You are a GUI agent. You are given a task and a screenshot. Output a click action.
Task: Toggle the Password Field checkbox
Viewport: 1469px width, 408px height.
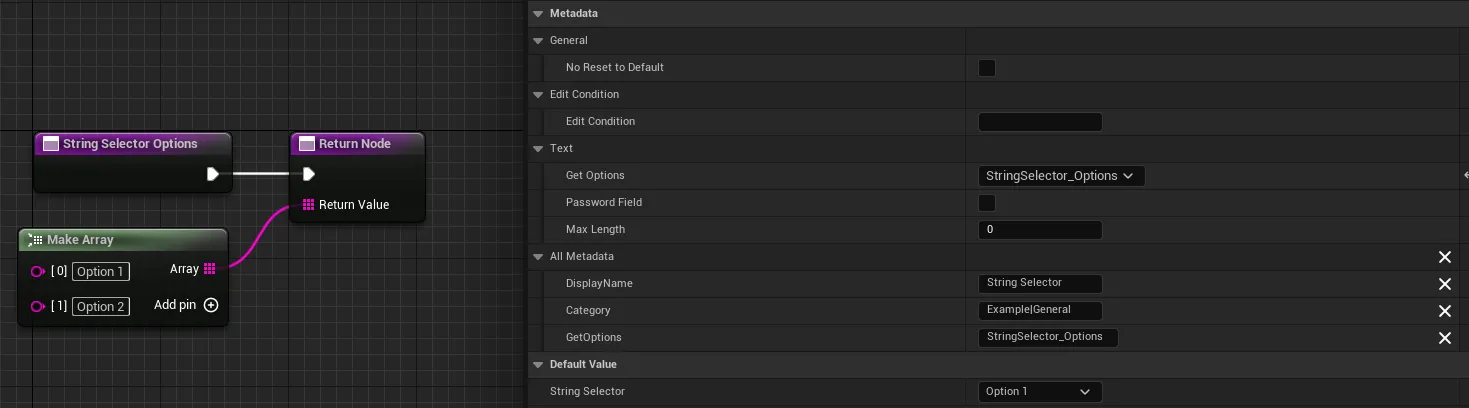click(x=987, y=203)
